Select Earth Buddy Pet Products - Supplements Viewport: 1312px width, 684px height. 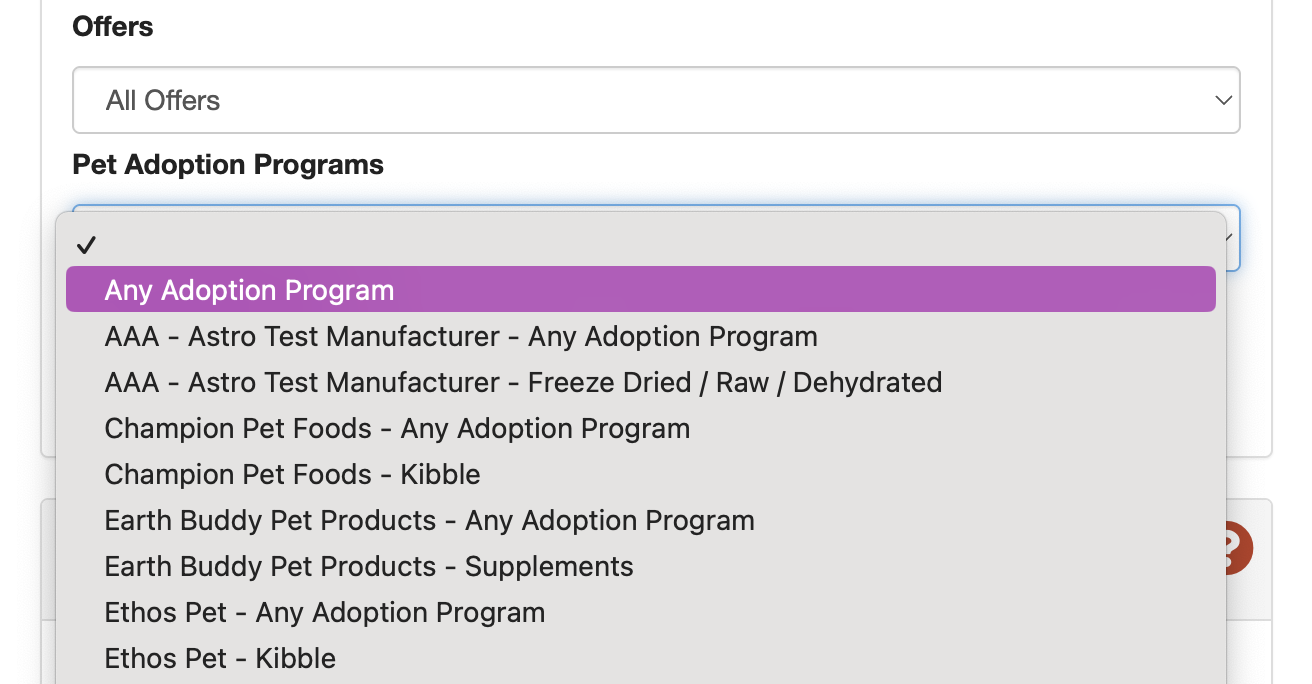369,566
